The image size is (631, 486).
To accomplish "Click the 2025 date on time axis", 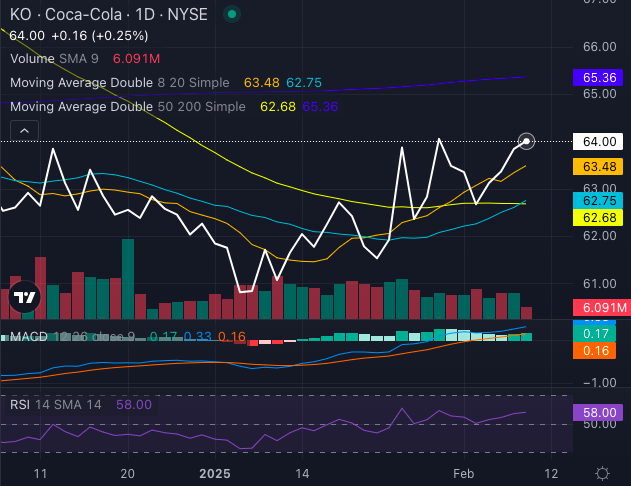I will pos(214,472).
